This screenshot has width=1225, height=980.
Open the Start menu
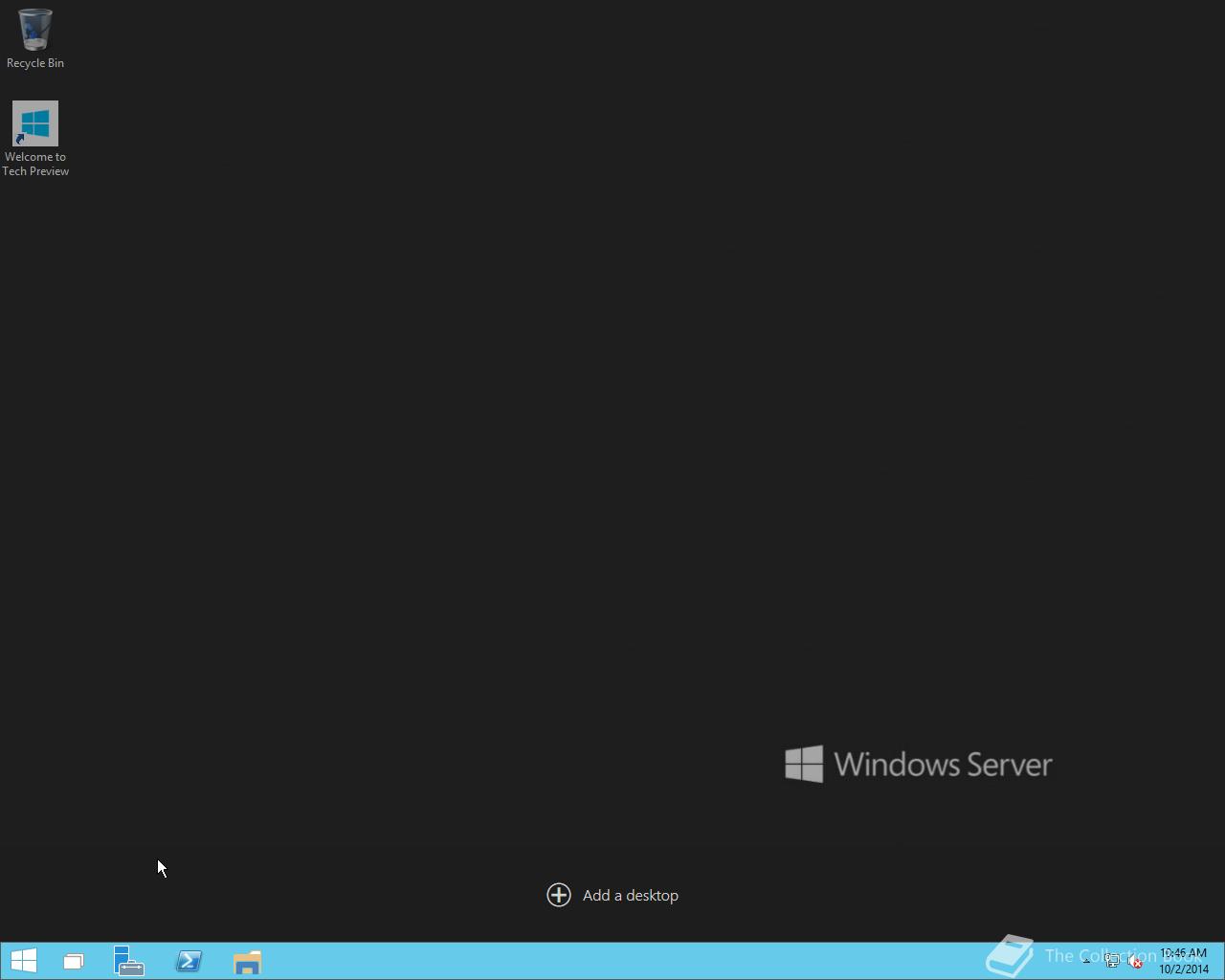tap(23, 961)
